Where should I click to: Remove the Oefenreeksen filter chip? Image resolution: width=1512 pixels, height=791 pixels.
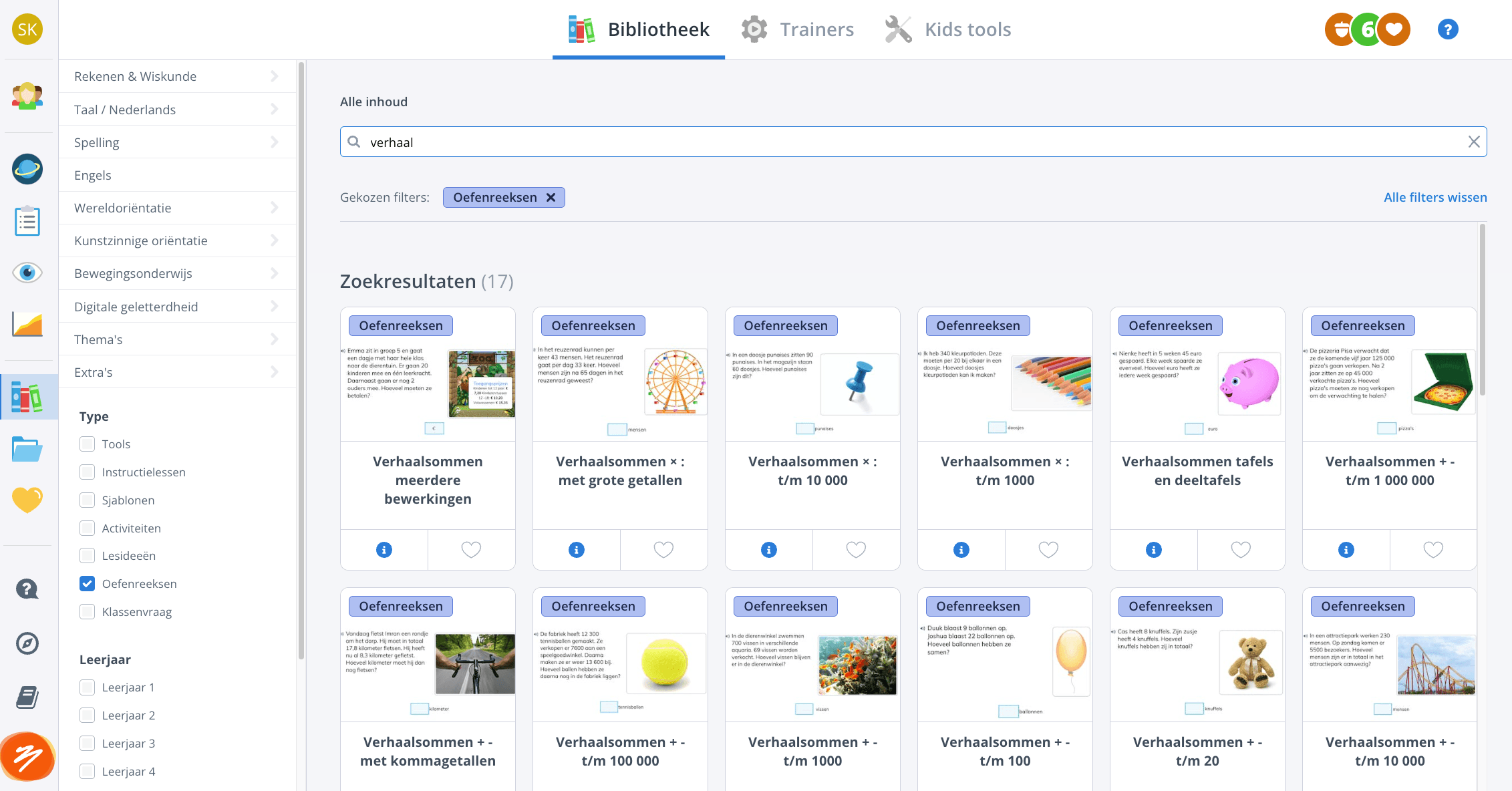551,197
